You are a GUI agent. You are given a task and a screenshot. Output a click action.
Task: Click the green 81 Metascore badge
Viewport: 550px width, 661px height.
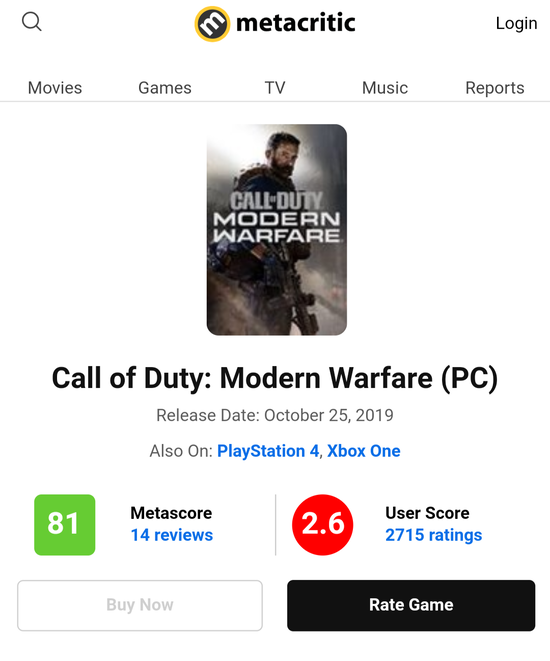pyautogui.click(x=64, y=525)
